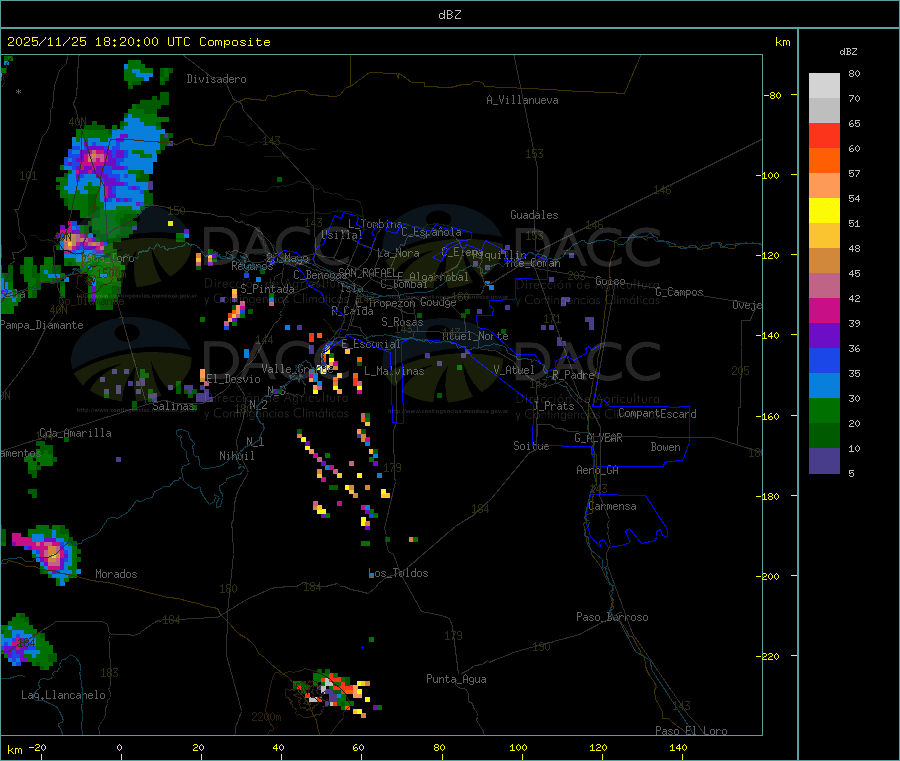This screenshot has height=761, width=900.
Task: Select the gray 80 dBZ legend swatch
Action: tap(824, 86)
